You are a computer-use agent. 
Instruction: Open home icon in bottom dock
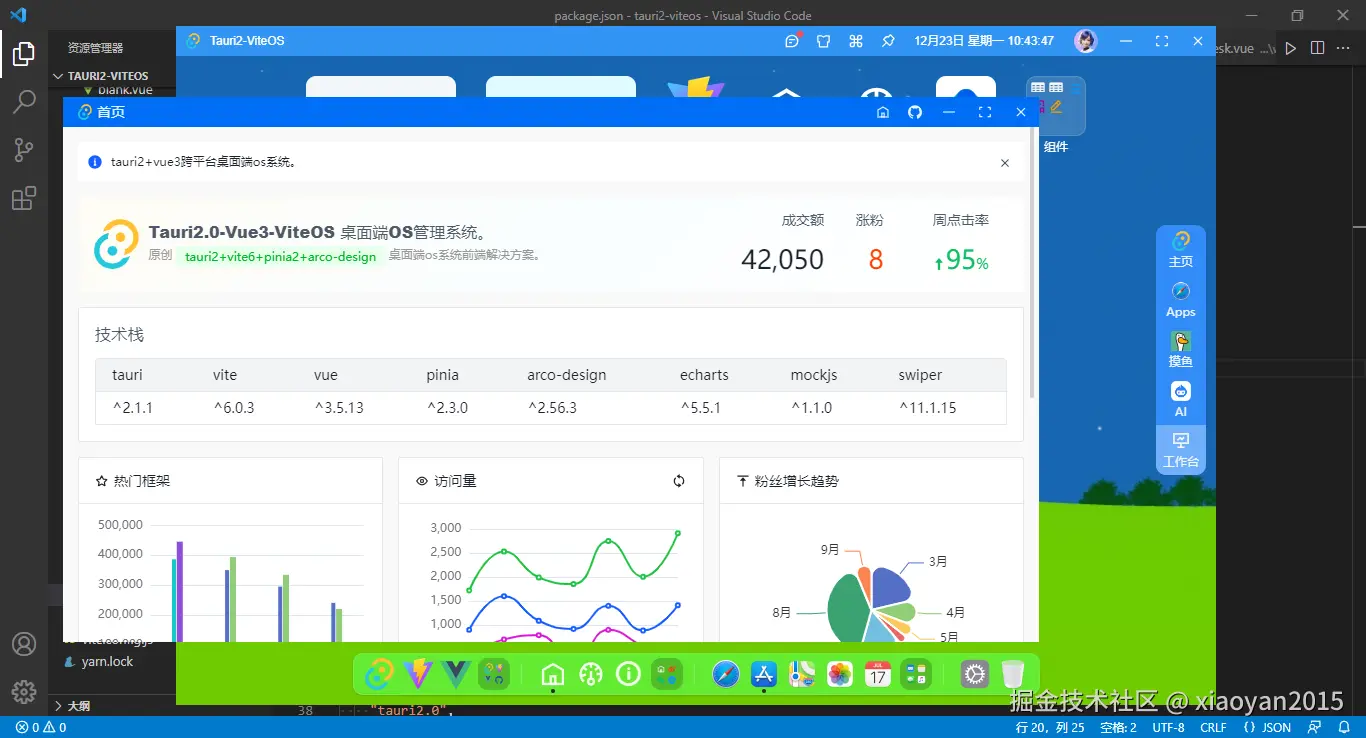click(553, 675)
